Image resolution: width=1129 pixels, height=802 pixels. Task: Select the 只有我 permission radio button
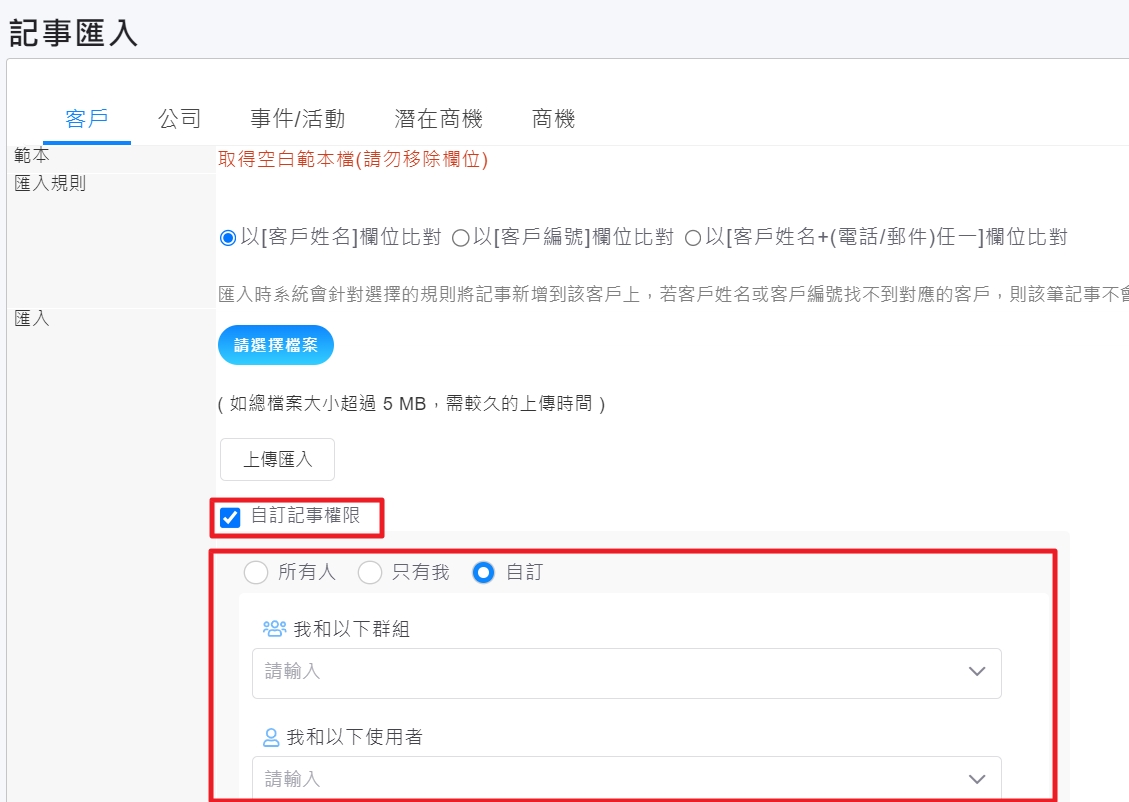point(370,572)
